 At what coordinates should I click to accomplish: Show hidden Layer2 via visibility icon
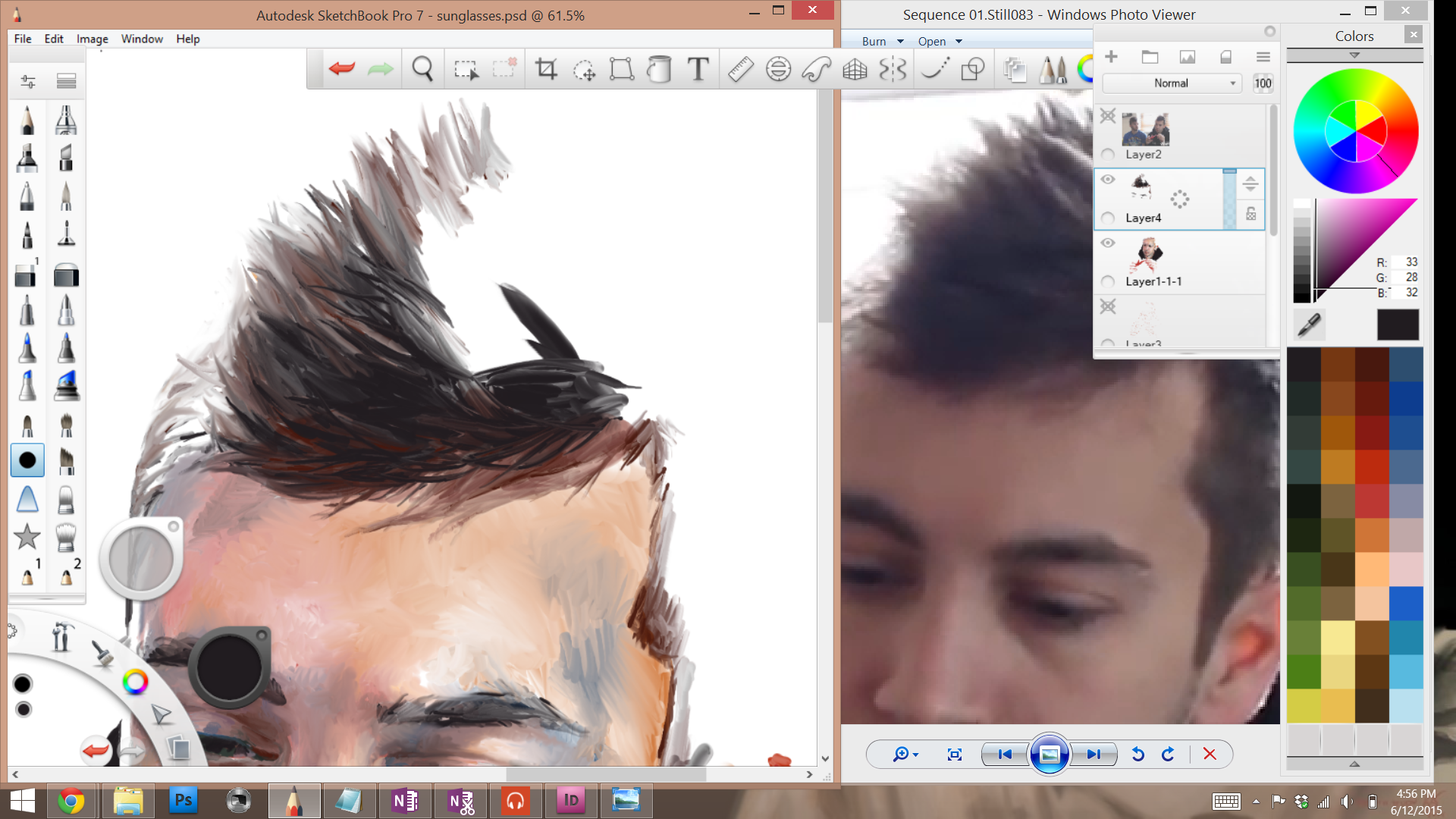pyautogui.click(x=1108, y=116)
